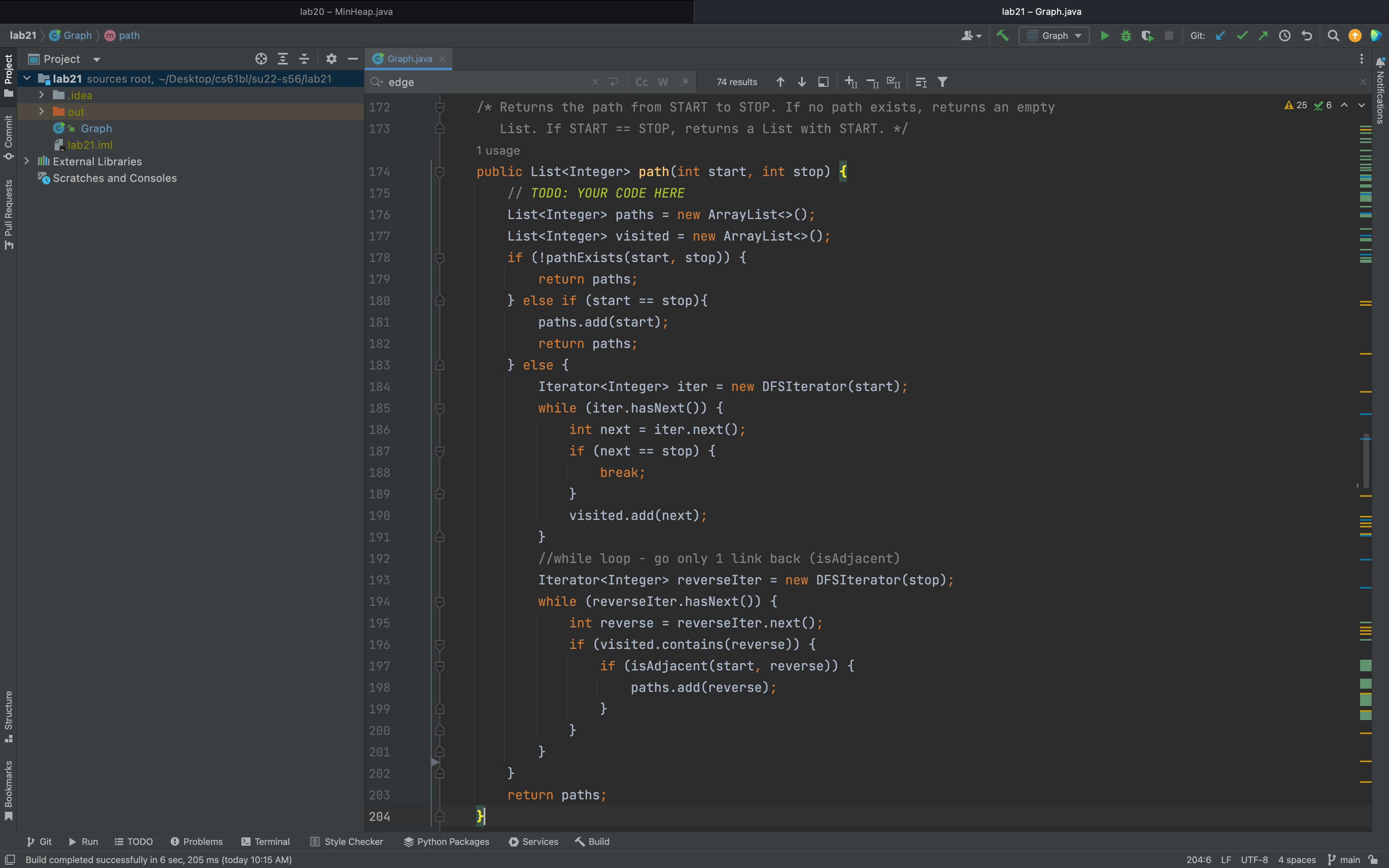This screenshot has width=1389, height=868.
Task: Run the Graph configuration
Action: click(1104, 36)
